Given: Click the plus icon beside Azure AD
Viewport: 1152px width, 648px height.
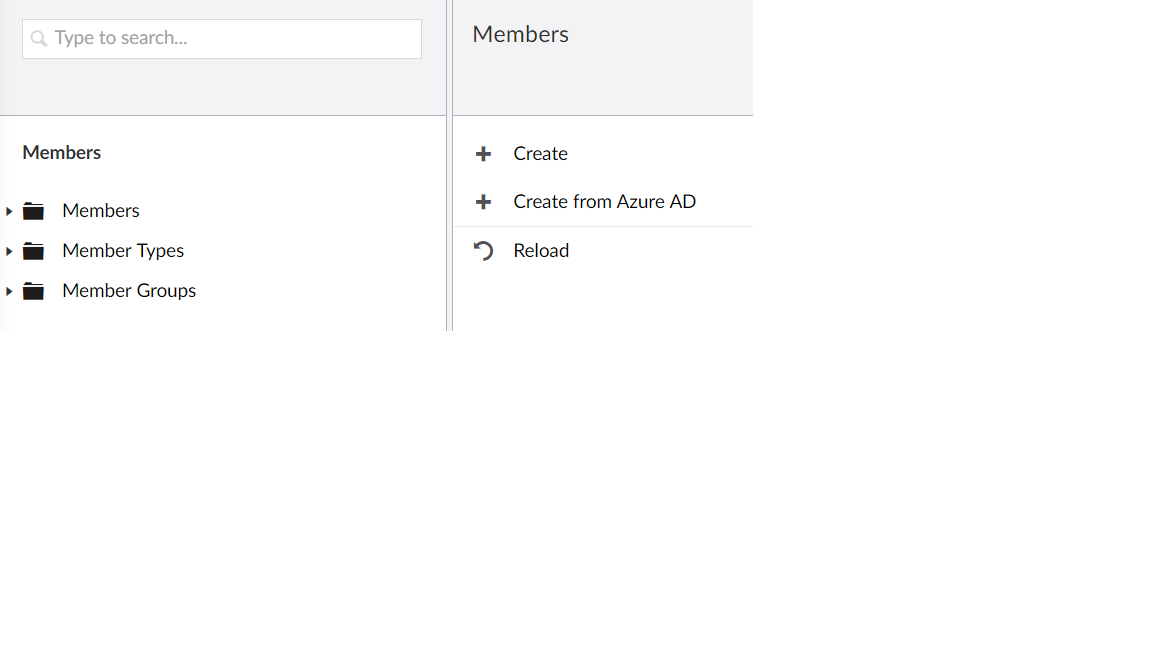Looking at the screenshot, I should [x=483, y=202].
